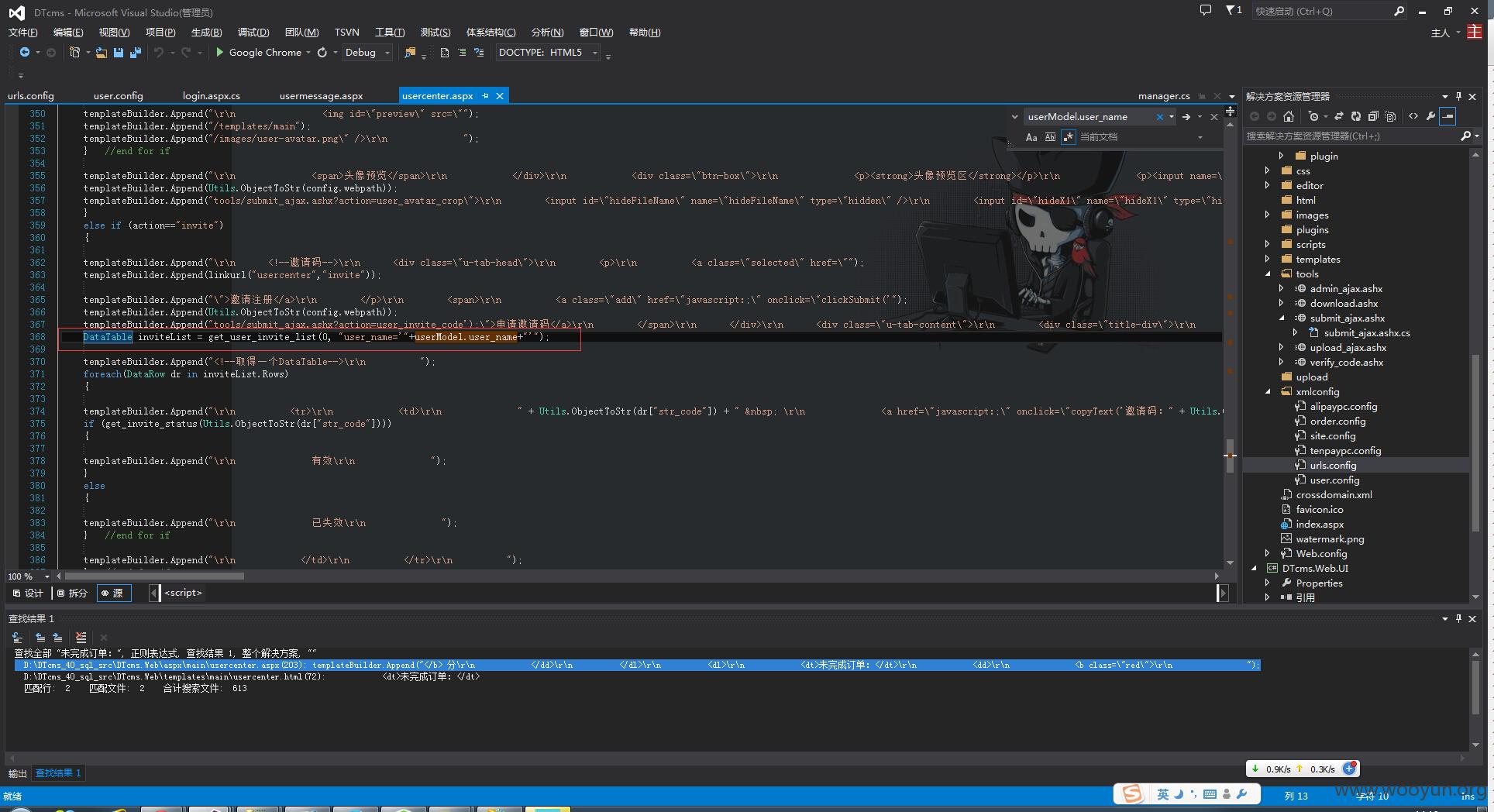
Task: Select urls.config in Solution Explorer
Action: tap(1333, 465)
